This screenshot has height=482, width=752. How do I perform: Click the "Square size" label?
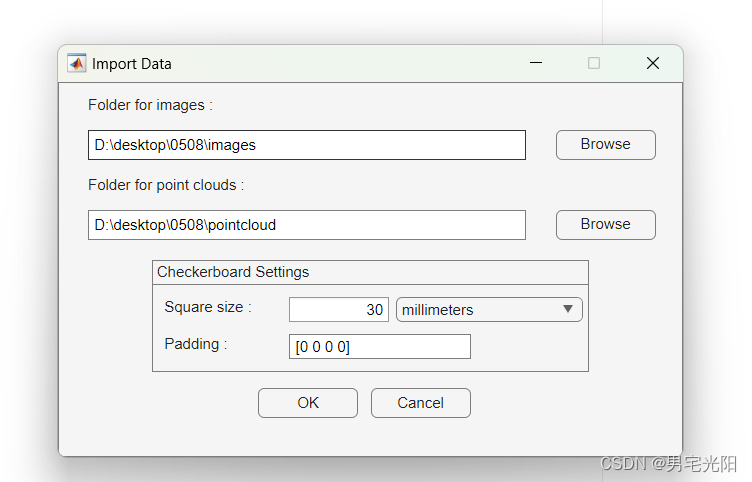pyautogui.click(x=207, y=307)
